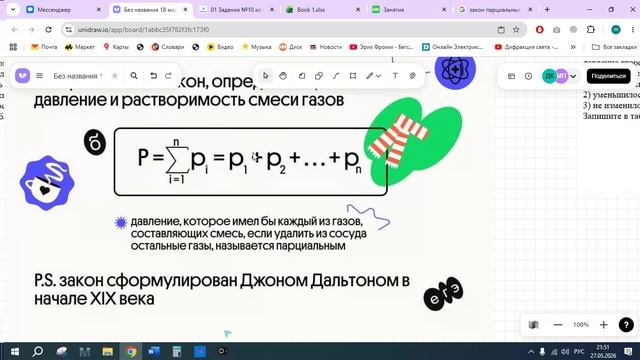
Task: Open Word from the taskbar
Action: pos(154,351)
